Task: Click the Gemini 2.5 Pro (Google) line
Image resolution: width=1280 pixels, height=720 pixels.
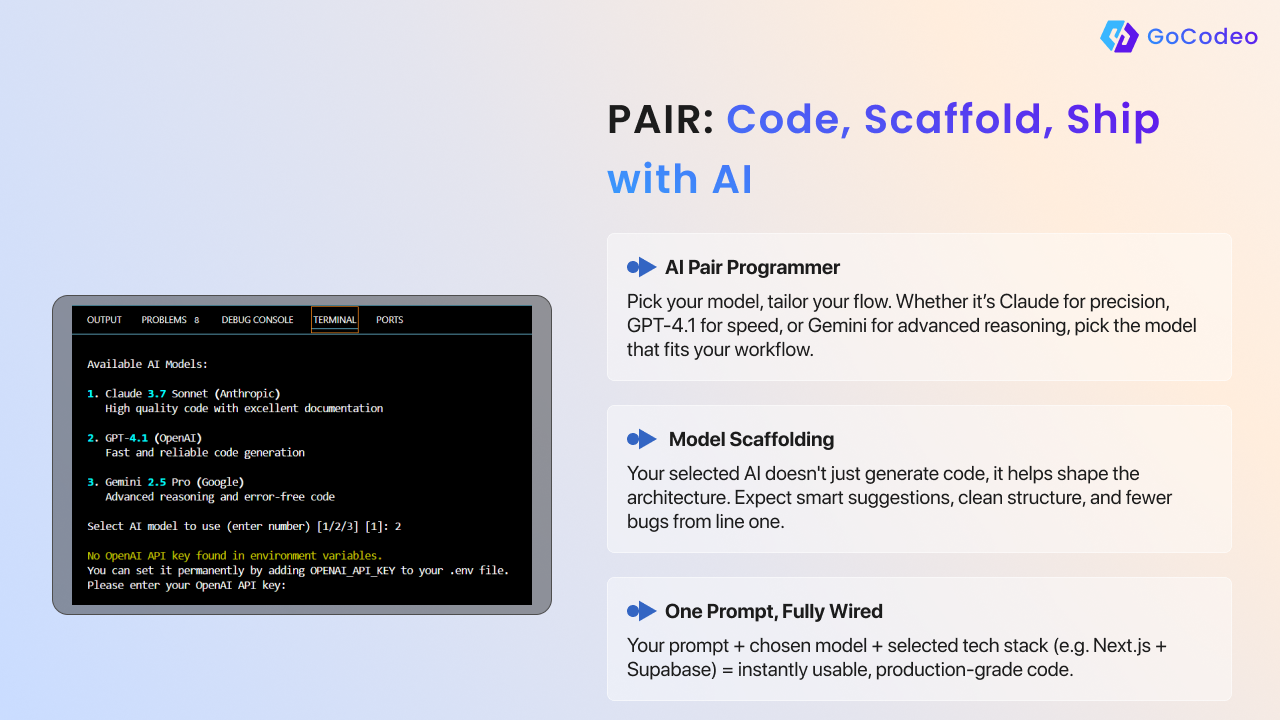Action: (x=166, y=482)
